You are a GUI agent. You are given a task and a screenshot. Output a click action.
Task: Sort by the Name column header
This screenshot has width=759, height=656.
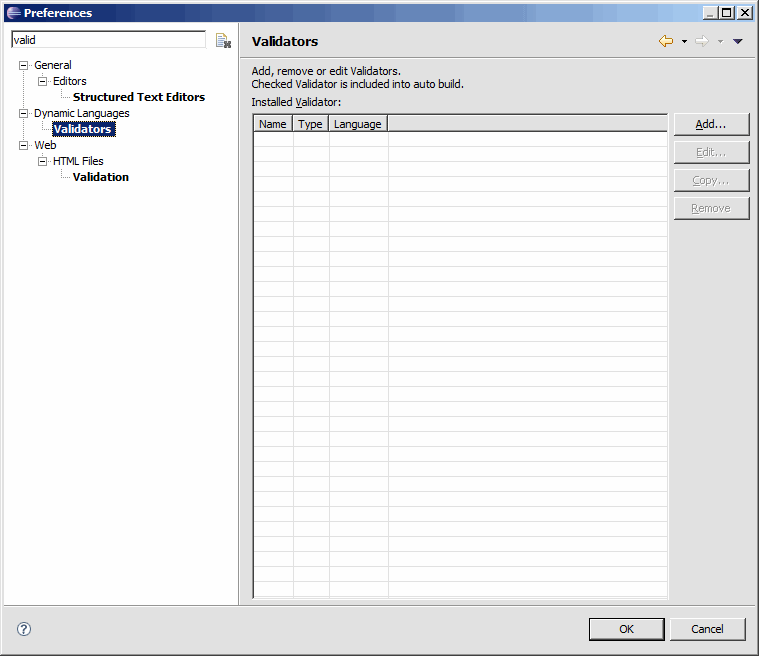[273, 124]
